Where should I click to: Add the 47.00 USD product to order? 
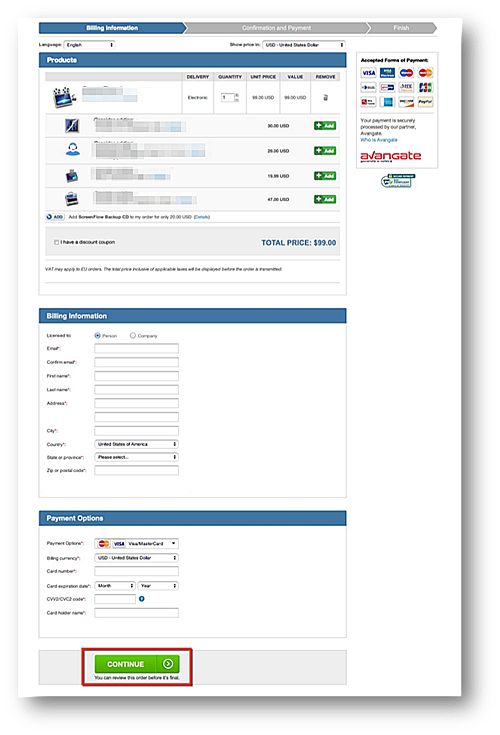click(325, 199)
